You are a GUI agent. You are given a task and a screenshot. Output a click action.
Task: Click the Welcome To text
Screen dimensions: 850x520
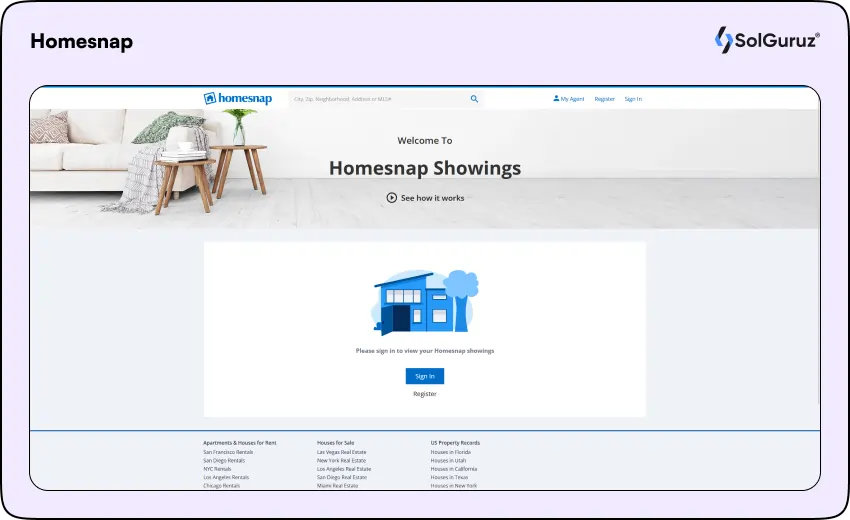tap(425, 140)
